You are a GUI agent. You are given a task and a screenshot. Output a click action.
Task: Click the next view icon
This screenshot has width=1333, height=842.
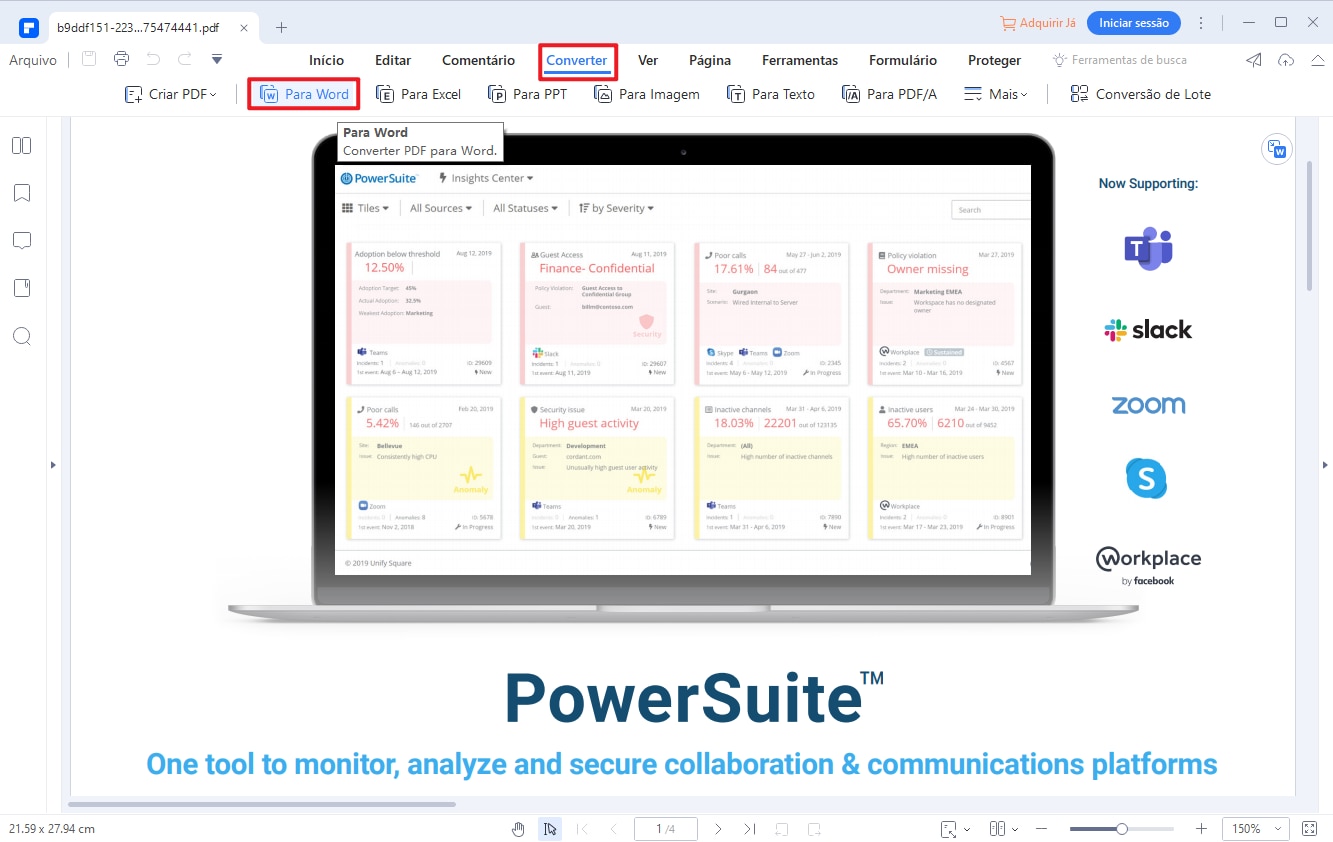click(x=815, y=829)
